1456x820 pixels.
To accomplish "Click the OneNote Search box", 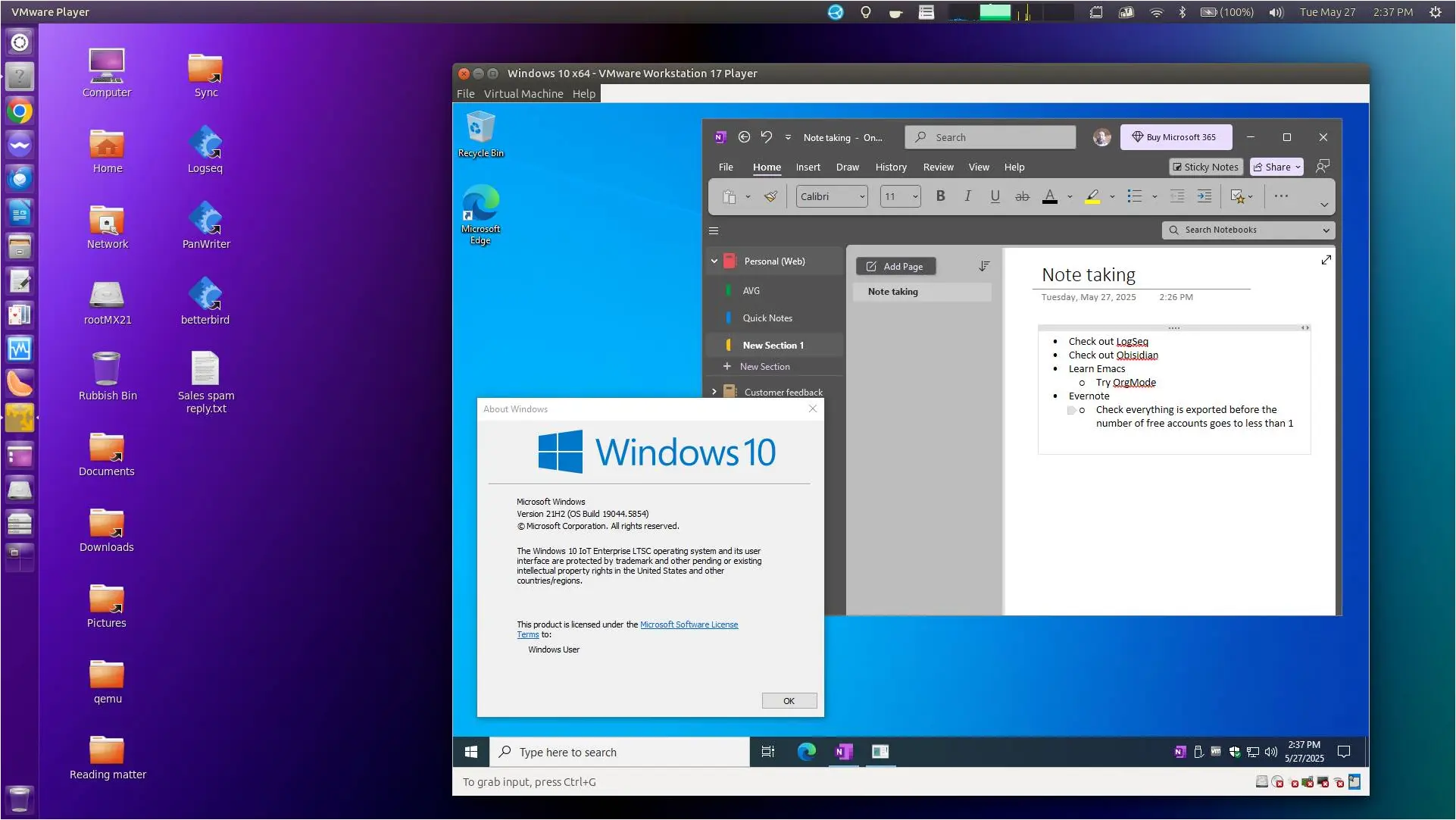I will click(990, 137).
